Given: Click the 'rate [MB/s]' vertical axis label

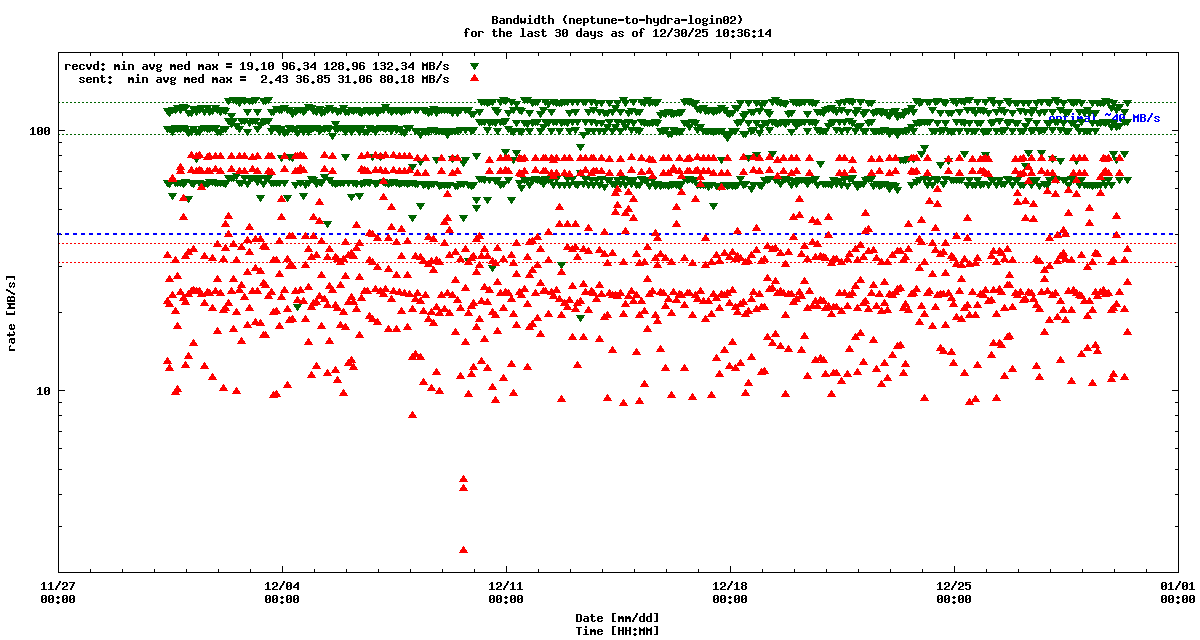Looking at the screenshot, I should click(x=12, y=313).
